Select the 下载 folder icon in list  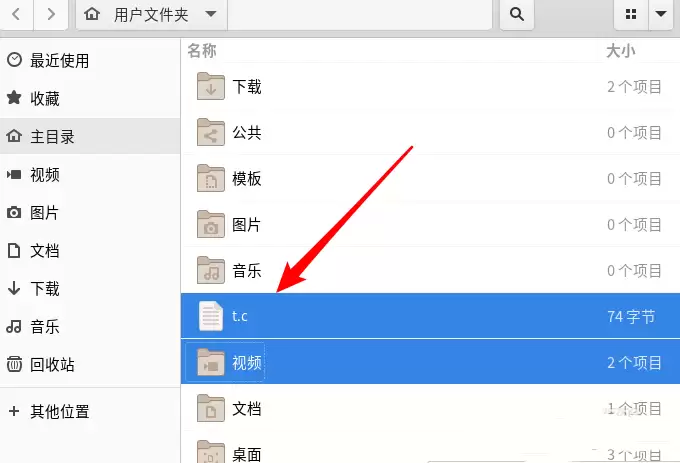click(x=211, y=87)
